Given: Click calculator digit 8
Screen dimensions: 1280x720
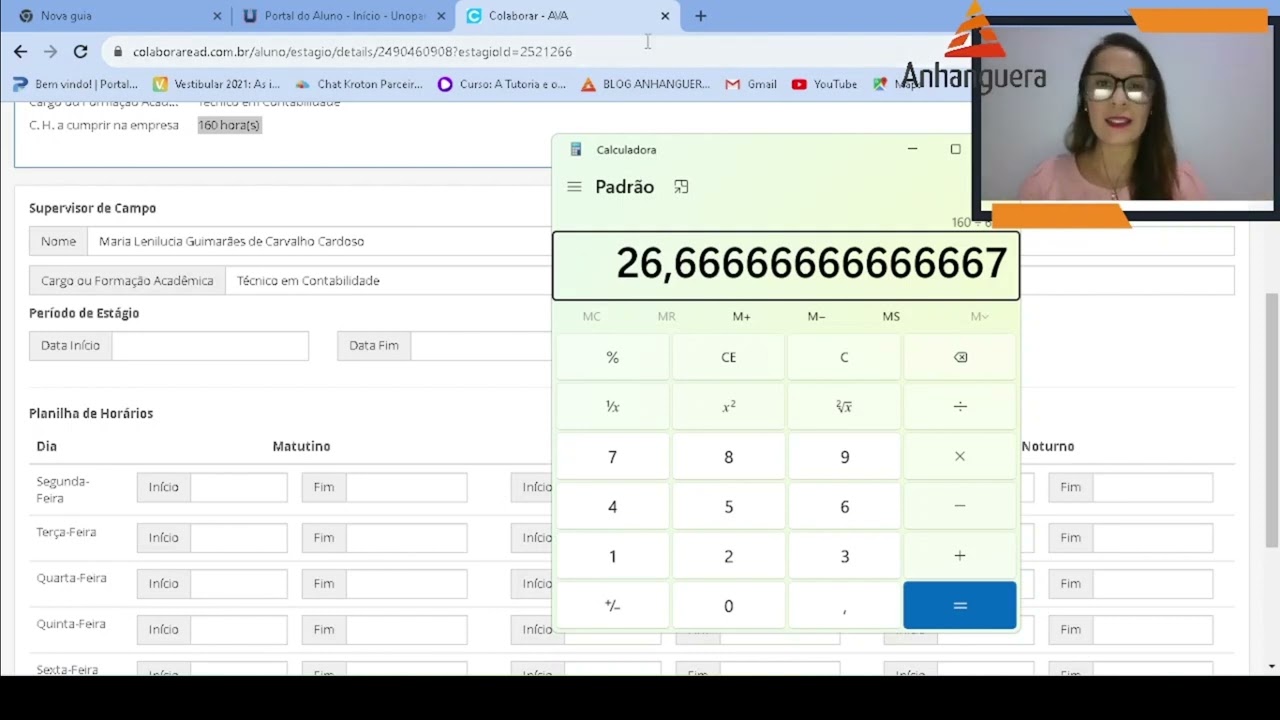Looking at the screenshot, I should (x=729, y=456).
